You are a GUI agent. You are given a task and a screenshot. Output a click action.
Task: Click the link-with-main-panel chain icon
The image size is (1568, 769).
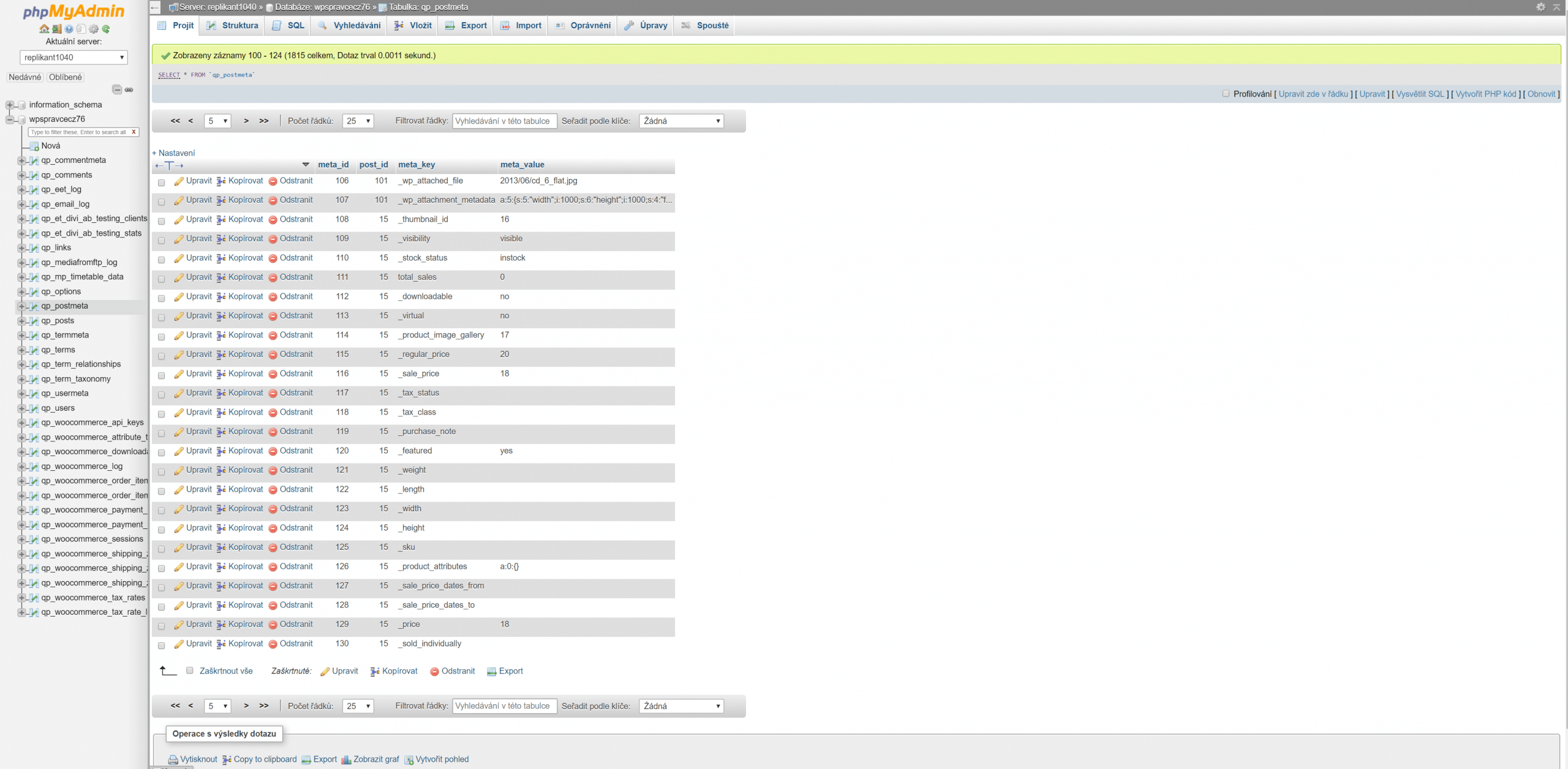pos(129,89)
